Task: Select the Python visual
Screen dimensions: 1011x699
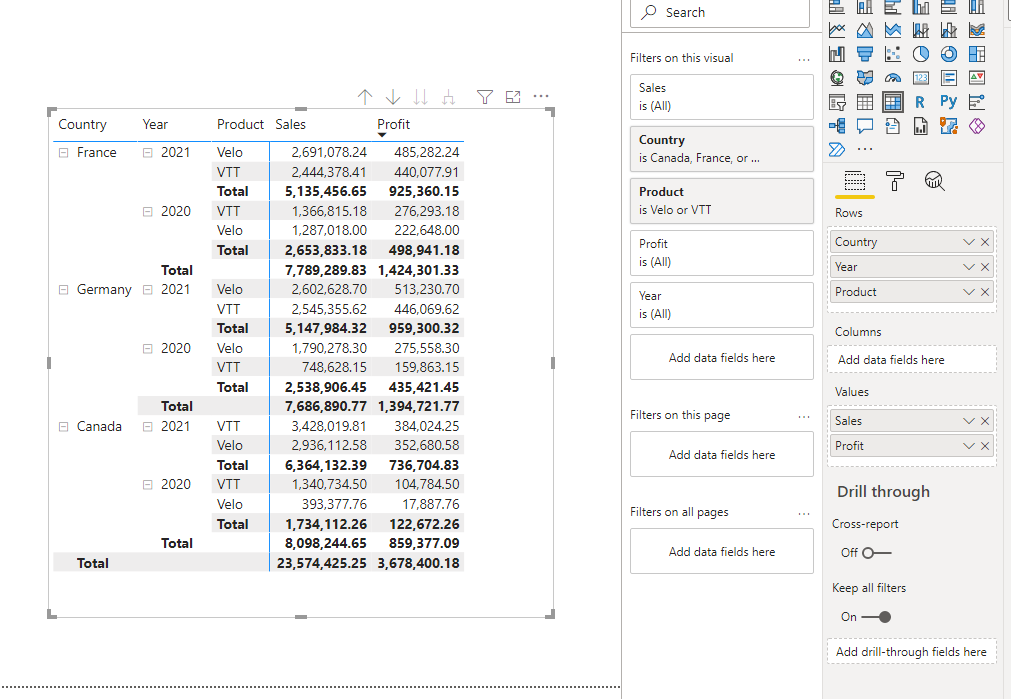Action: point(949,102)
